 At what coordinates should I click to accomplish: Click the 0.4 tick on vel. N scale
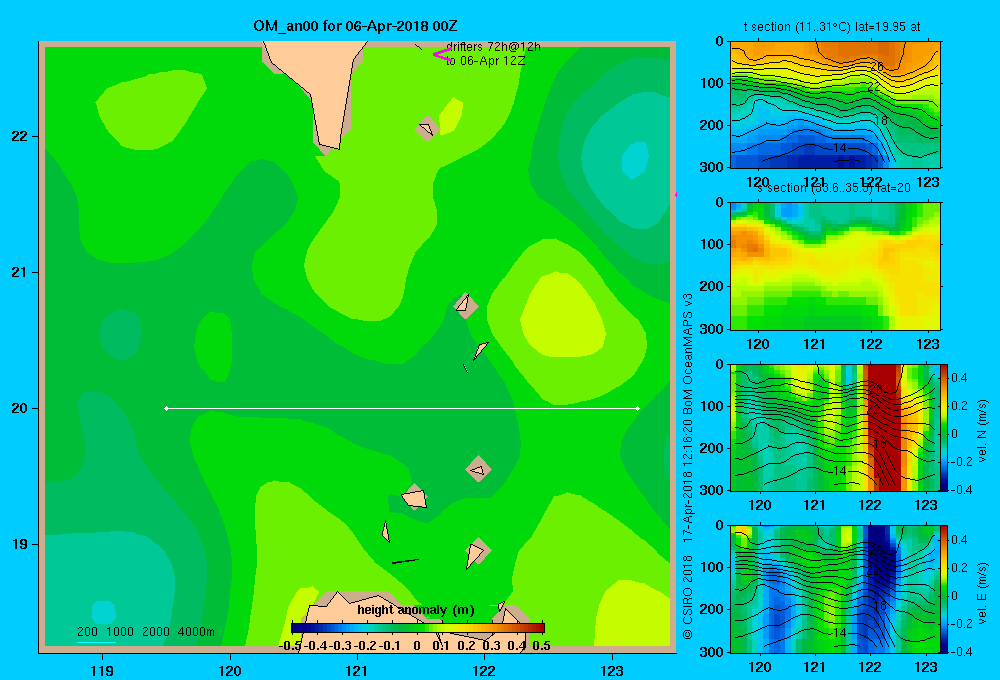coord(959,378)
